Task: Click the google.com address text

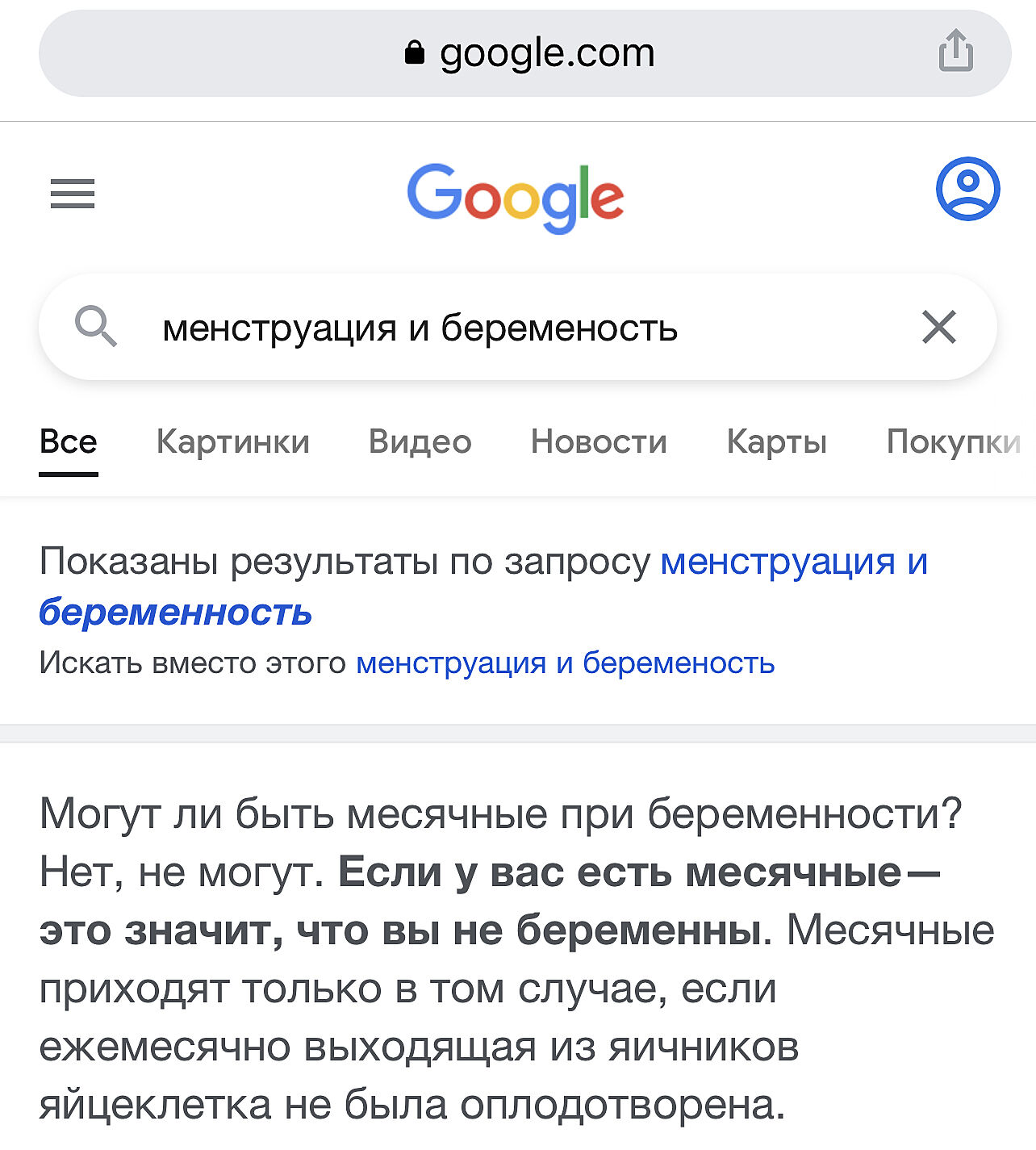Action: coord(547,53)
